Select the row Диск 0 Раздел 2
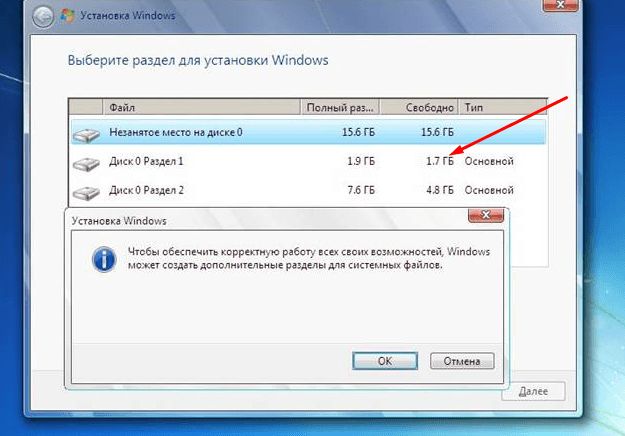 click(x=308, y=191)
